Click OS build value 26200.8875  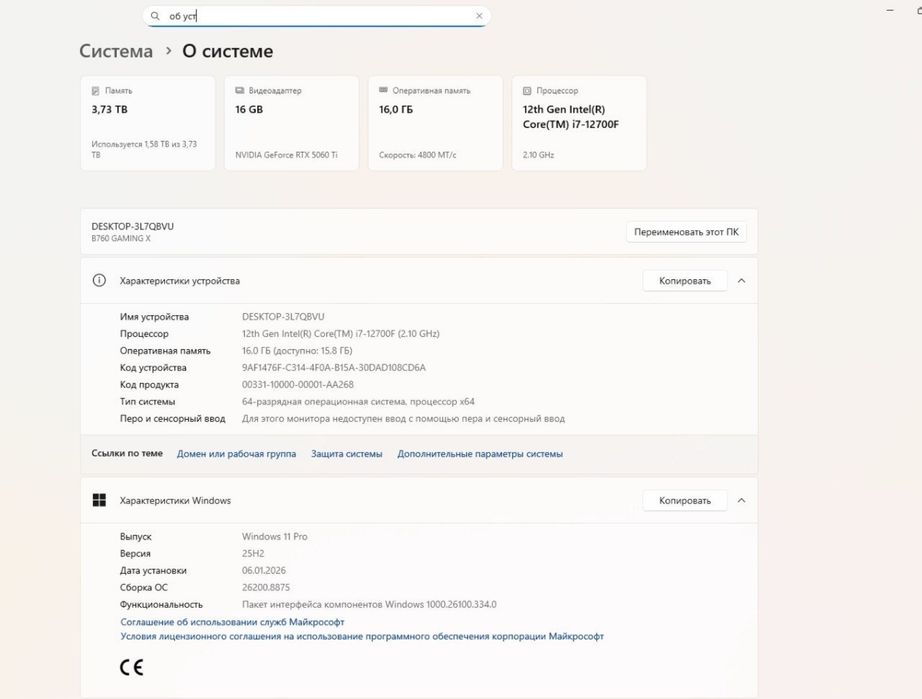(x=266, y=588)
